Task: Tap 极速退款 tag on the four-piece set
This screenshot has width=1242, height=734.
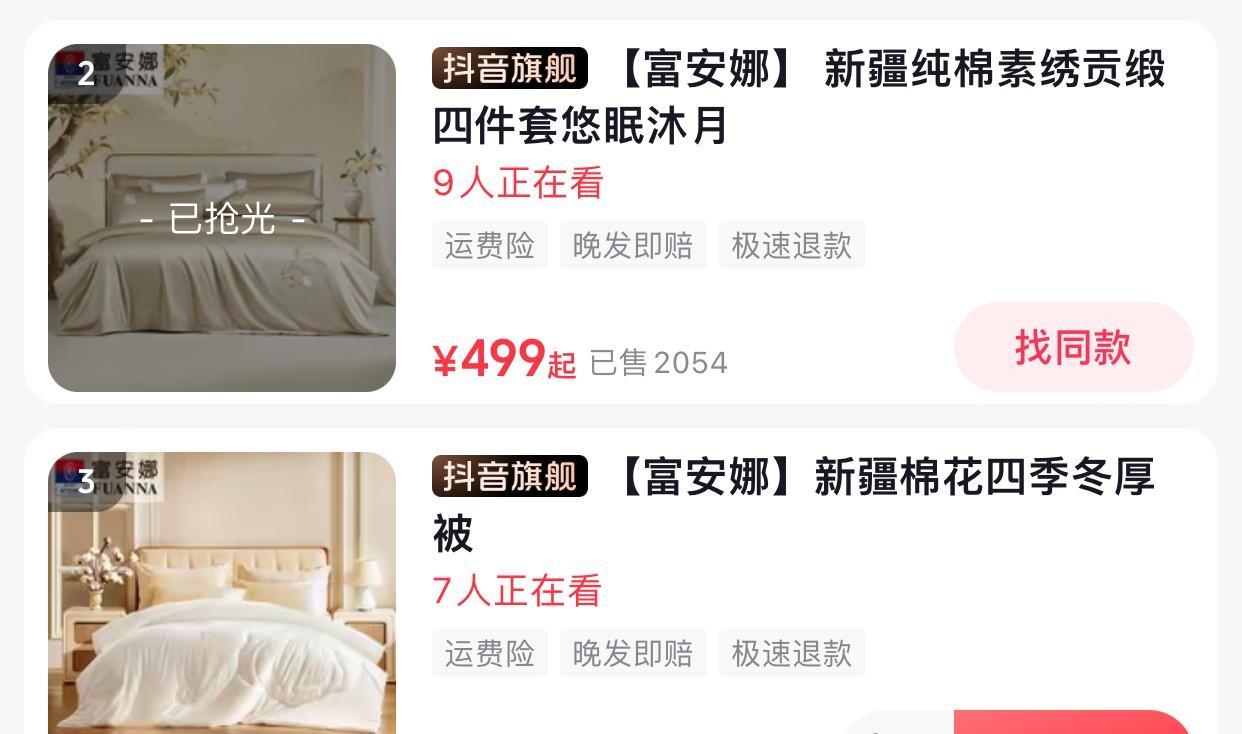Action: [792, 245]
